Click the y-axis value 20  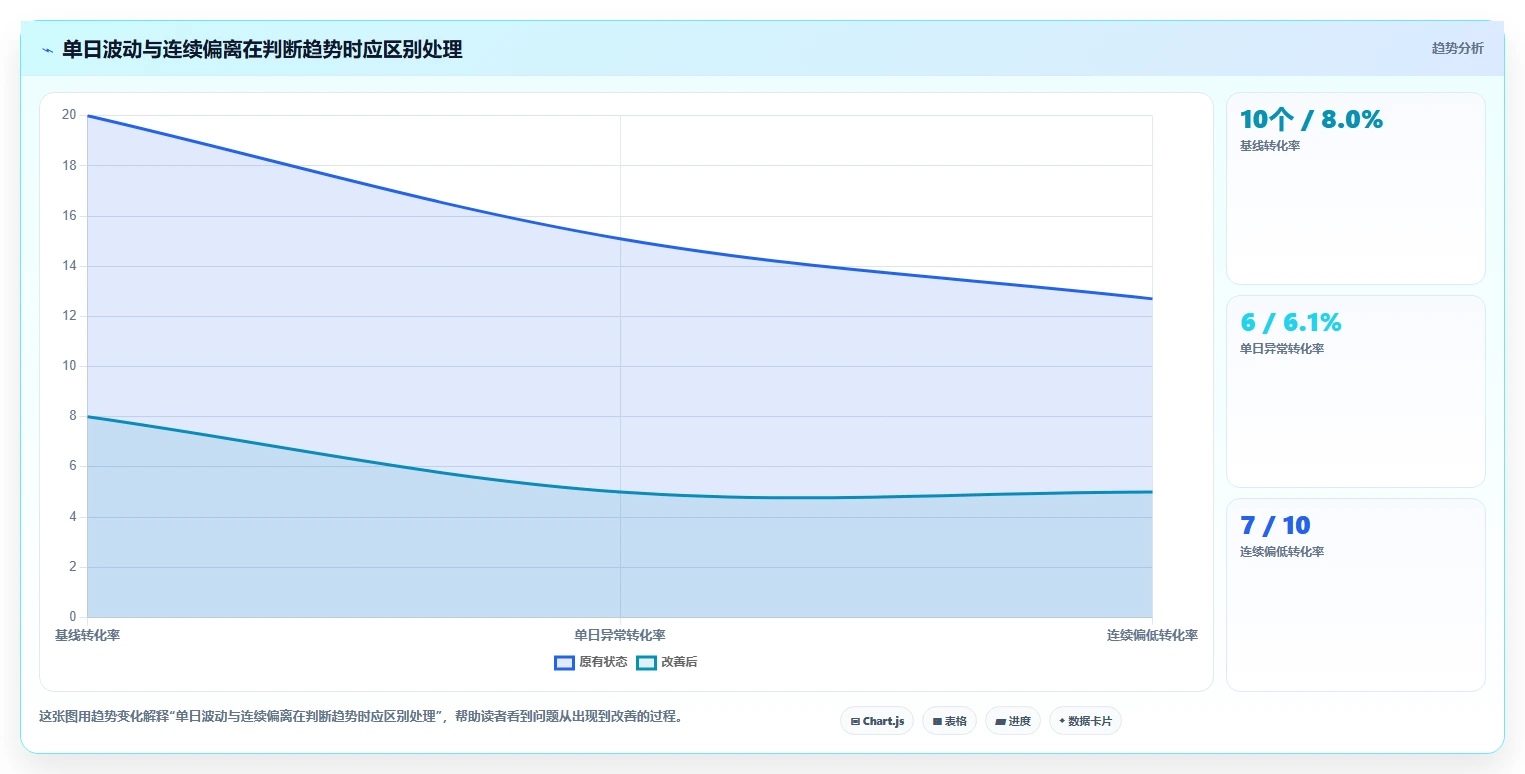point(69,115)
